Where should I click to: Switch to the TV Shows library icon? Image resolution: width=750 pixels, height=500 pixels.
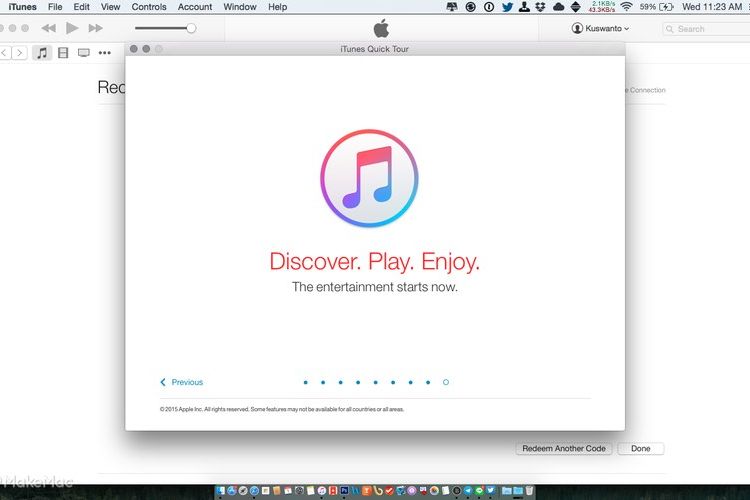[x=84, y=53]
